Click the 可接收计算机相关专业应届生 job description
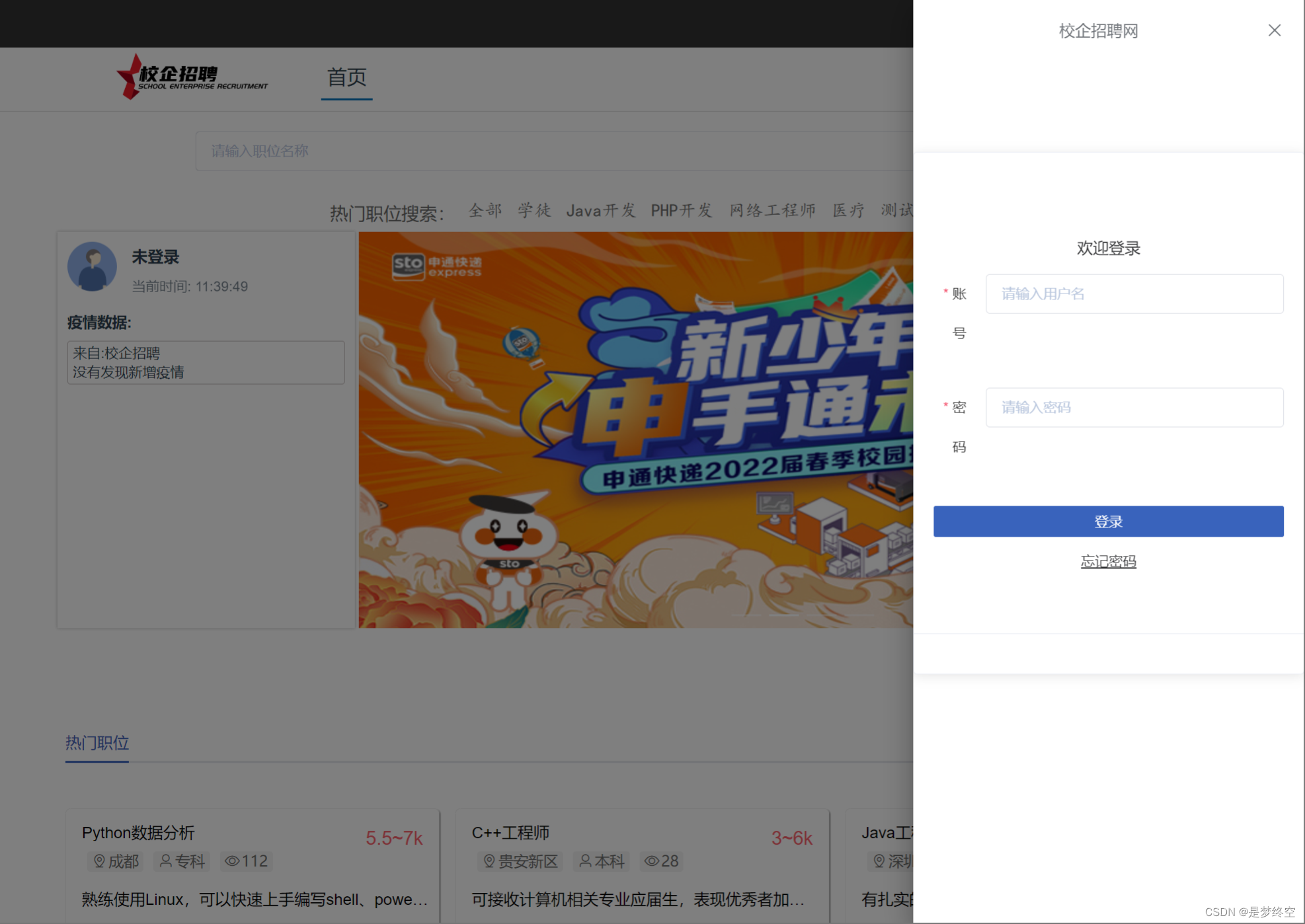 click(638, 899)
